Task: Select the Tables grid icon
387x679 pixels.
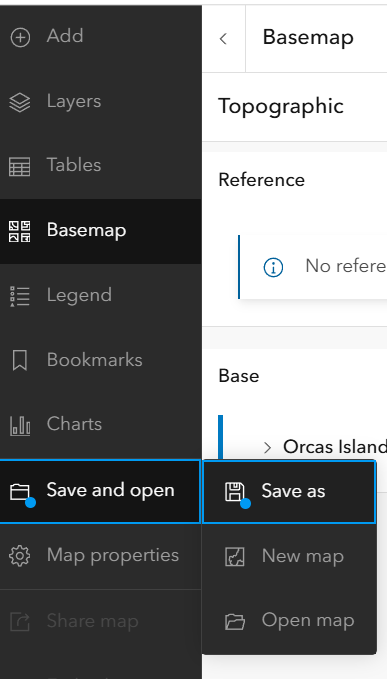Action: point(20,166)
